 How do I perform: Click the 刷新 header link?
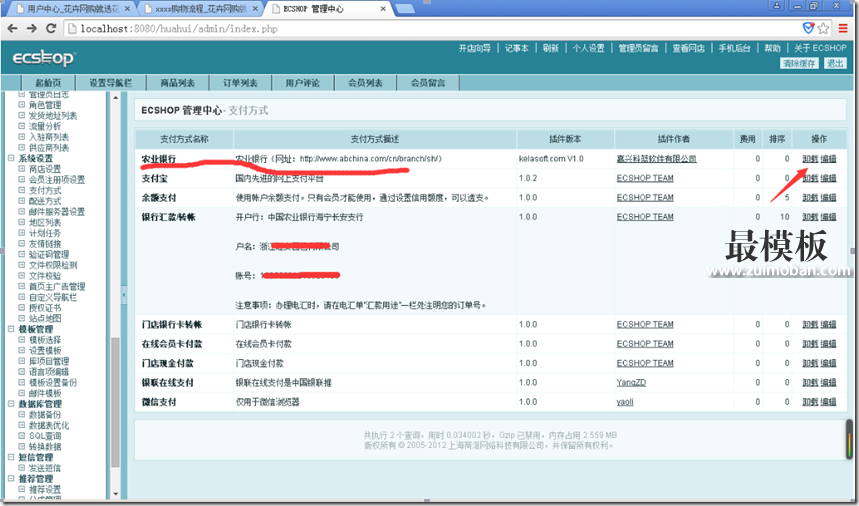coord(551,48)
